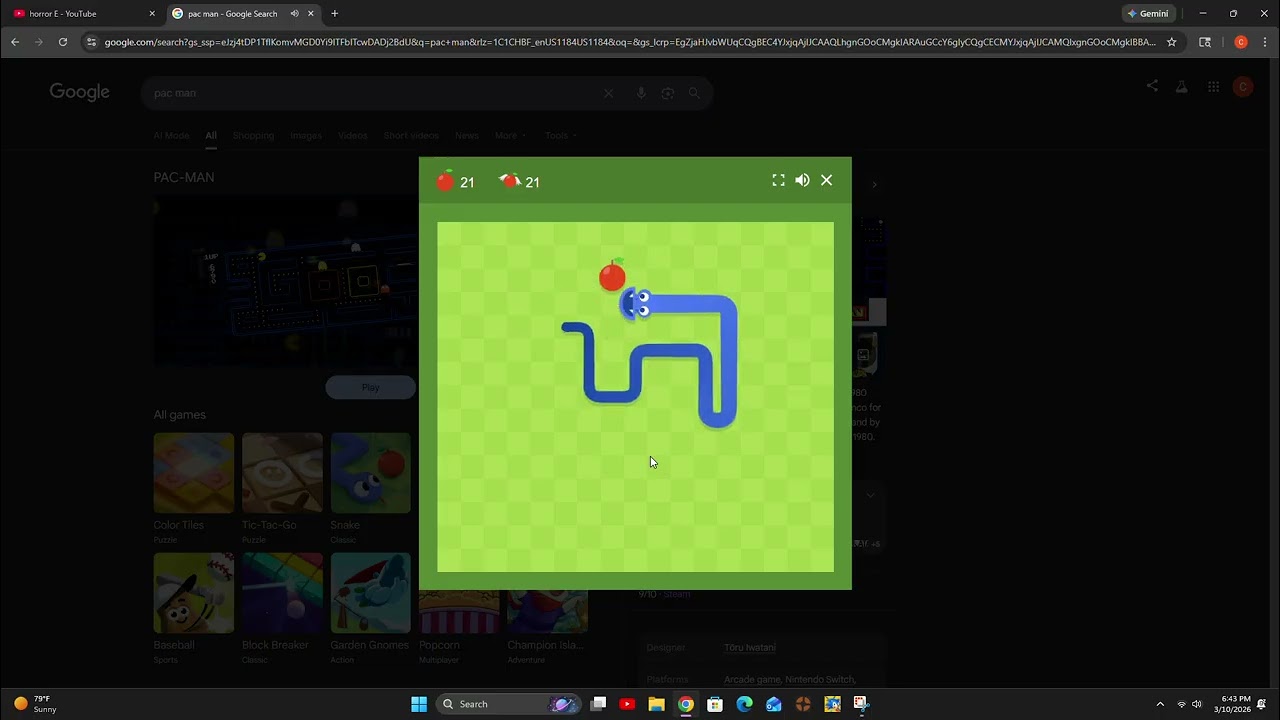
Task: Submit search with the magnifier icon
Action: pyautogui.click(x=695, y=93)
